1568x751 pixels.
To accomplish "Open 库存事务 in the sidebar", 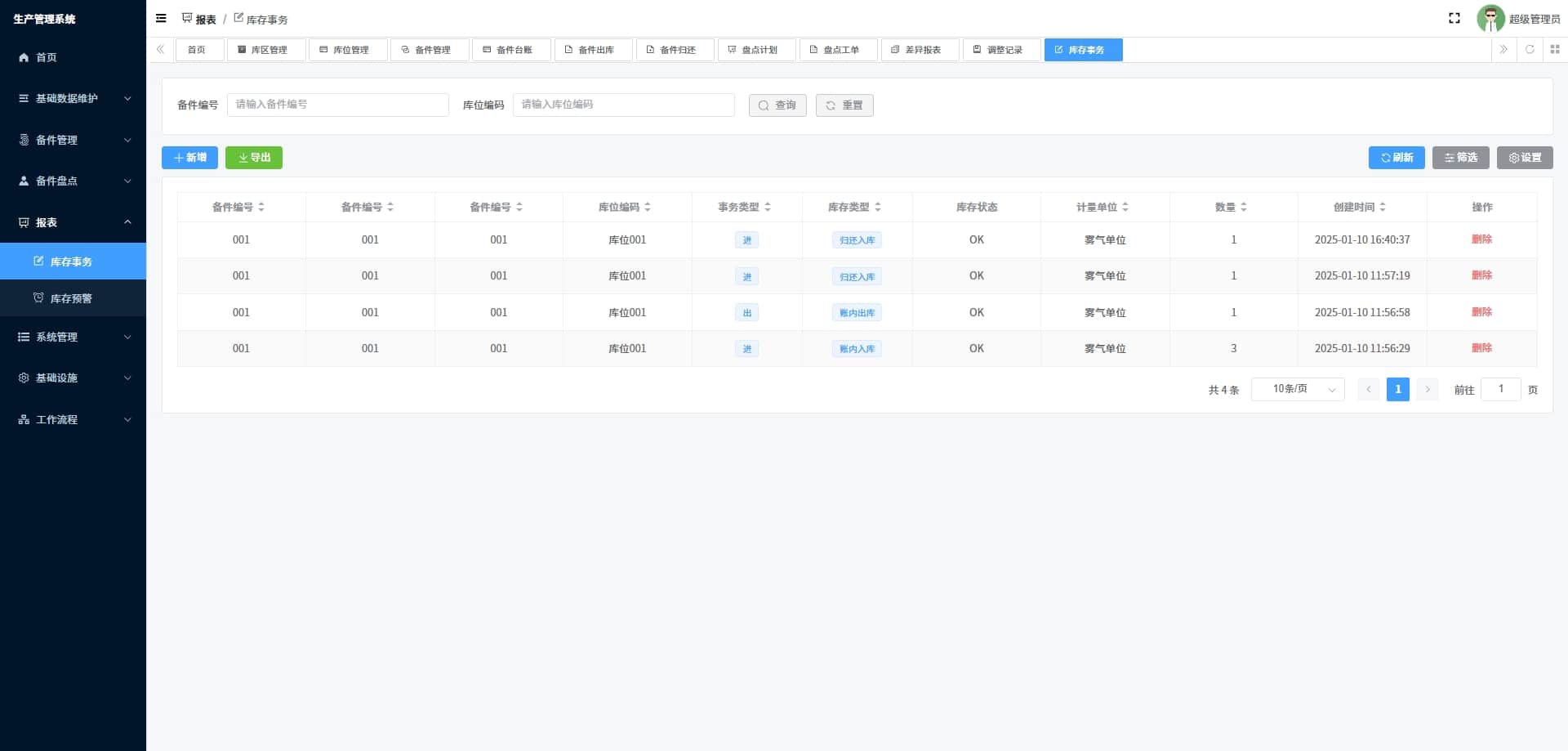I will pyautogui.click(x=73, y=262).
